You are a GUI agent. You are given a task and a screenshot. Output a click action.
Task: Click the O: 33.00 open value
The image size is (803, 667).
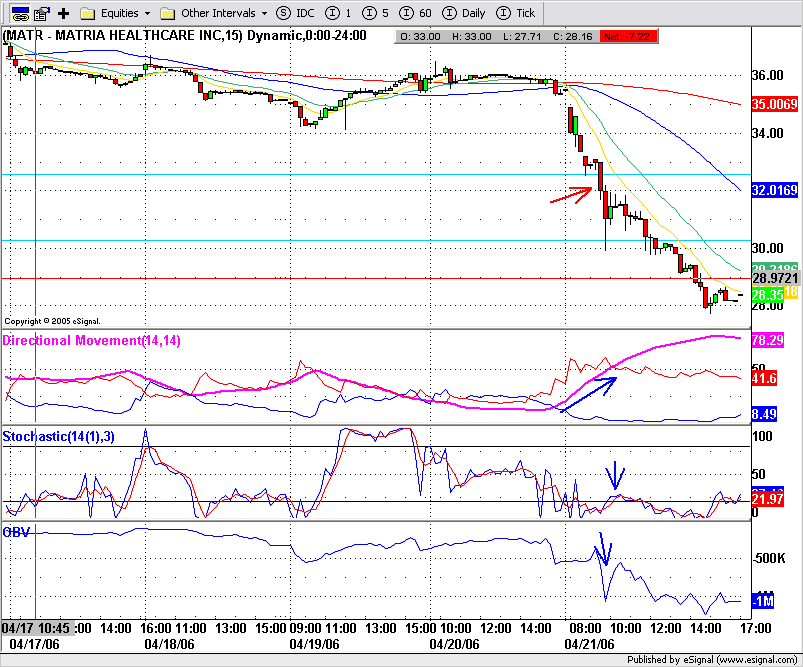coord(420,36)
